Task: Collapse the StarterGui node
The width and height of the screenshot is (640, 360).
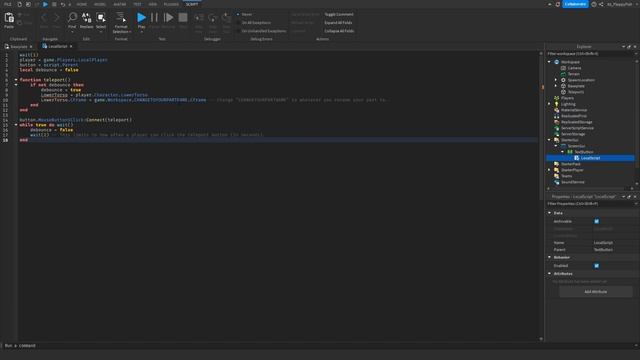Action: point(549,140)
